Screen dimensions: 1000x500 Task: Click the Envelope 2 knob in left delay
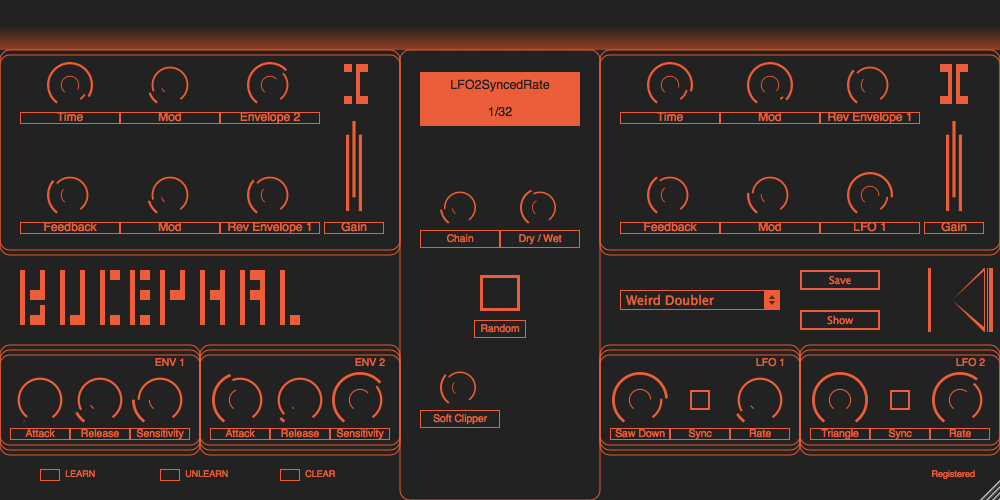(x=268, y=84)
